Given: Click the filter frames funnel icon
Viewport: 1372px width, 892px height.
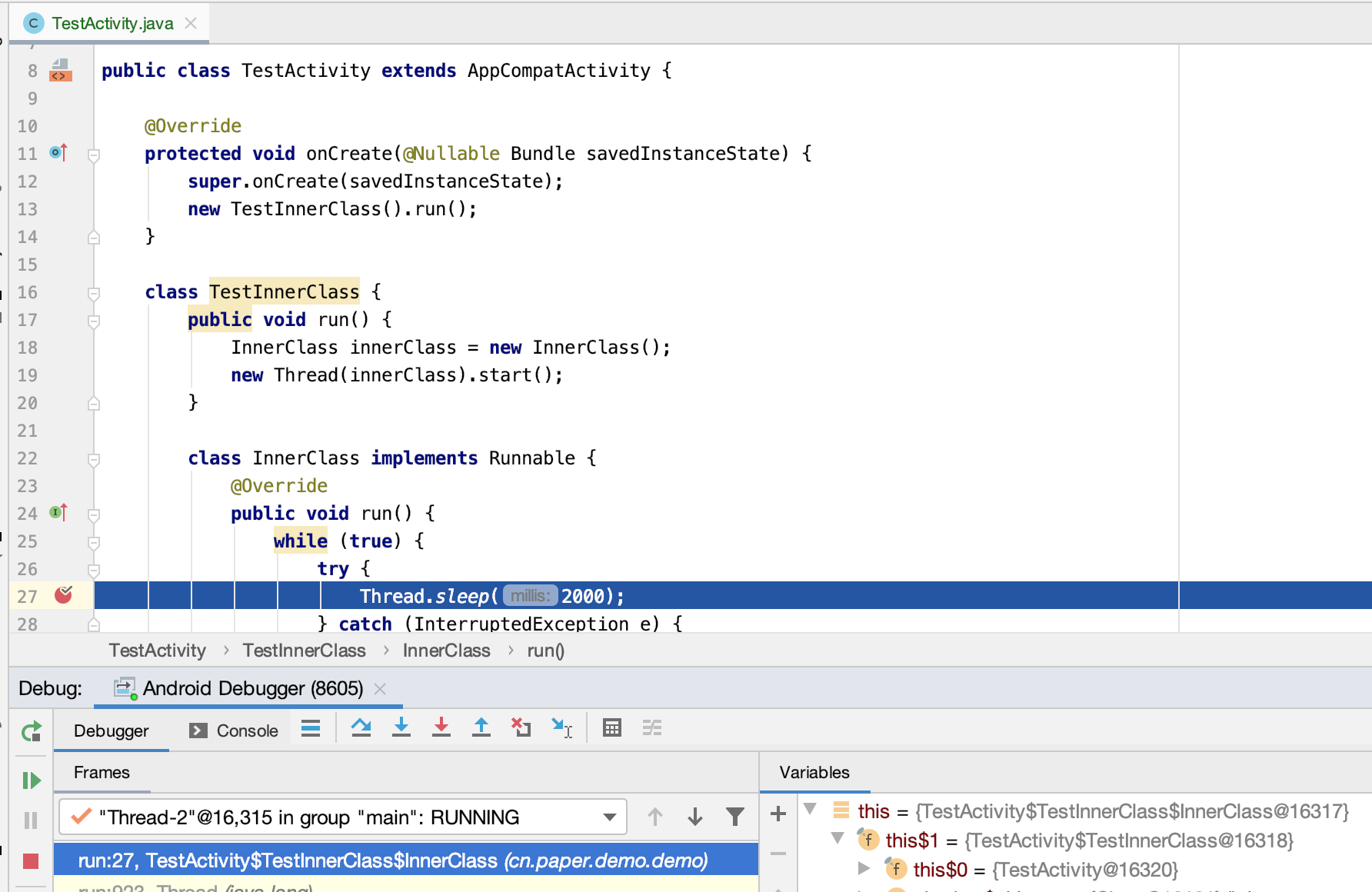Looking at the screenshot, I should click(x=735, y=817).
